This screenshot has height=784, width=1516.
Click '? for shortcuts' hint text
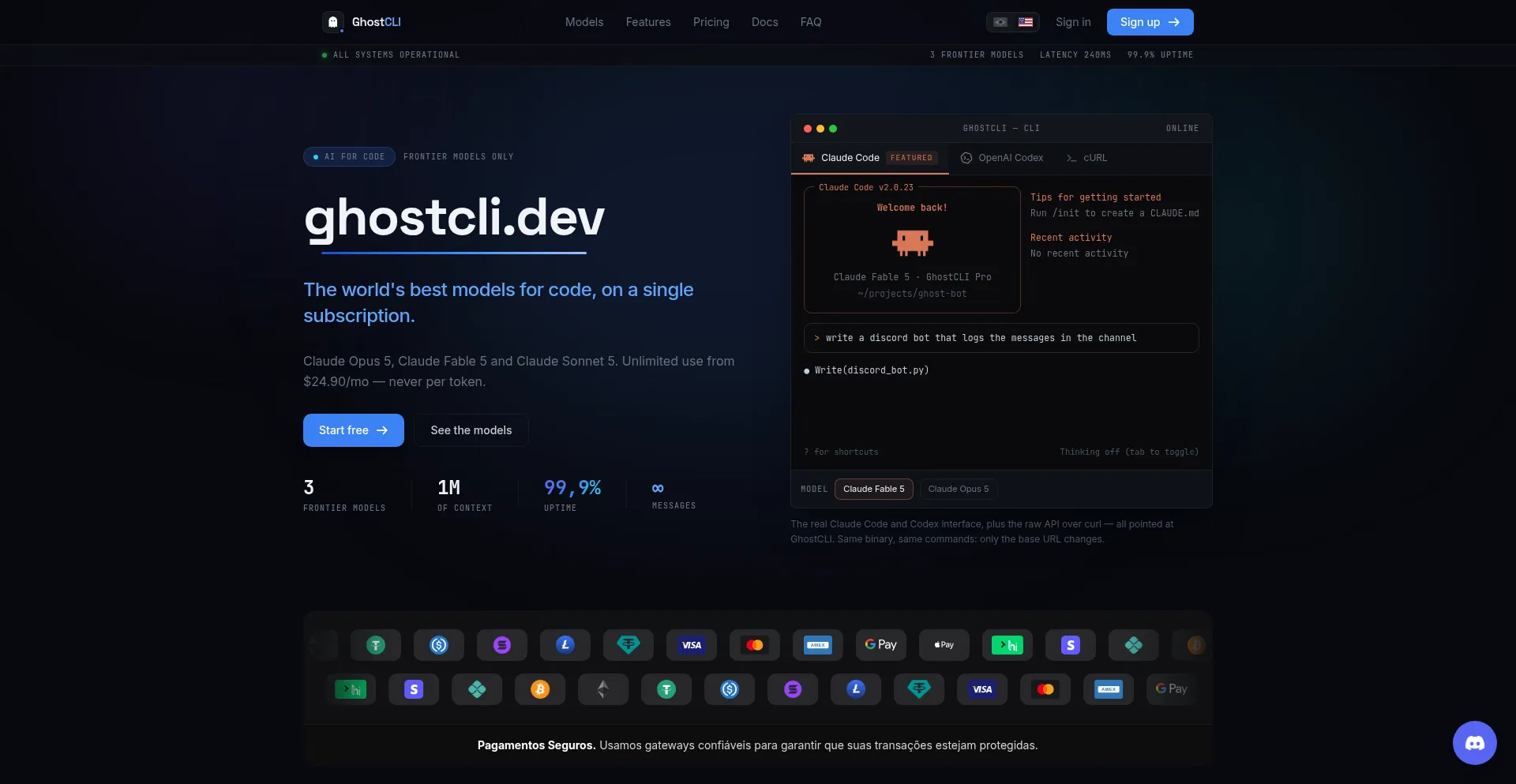(x=841, y=452)
